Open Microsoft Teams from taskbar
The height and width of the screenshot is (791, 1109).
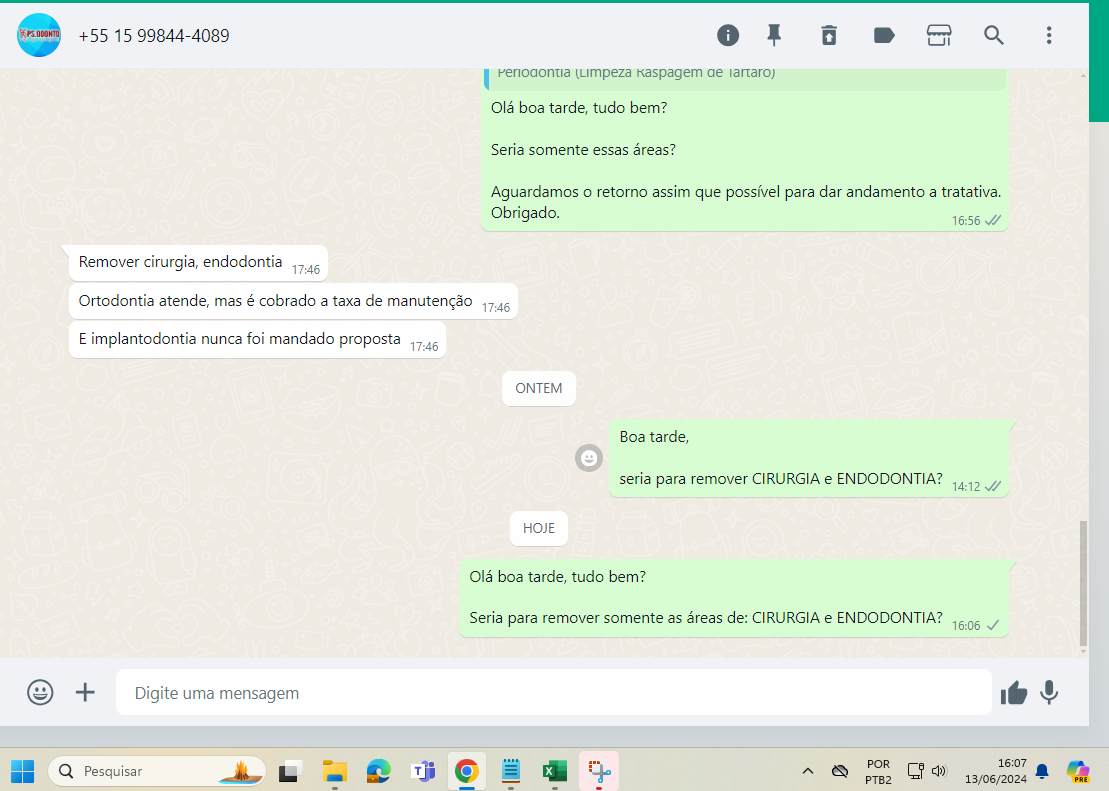pyautogui.click(x=423, y=771)
